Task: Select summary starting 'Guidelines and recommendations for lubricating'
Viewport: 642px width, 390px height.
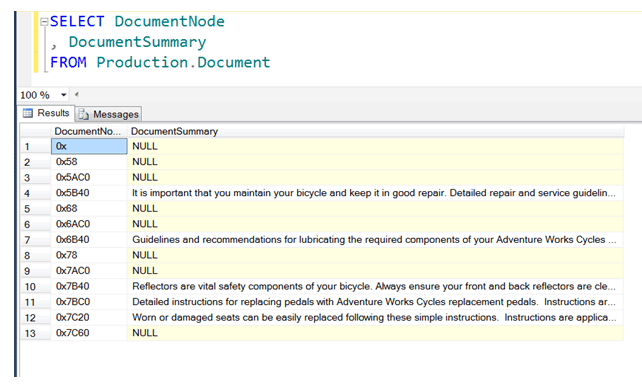Action: tap(375, 239)
